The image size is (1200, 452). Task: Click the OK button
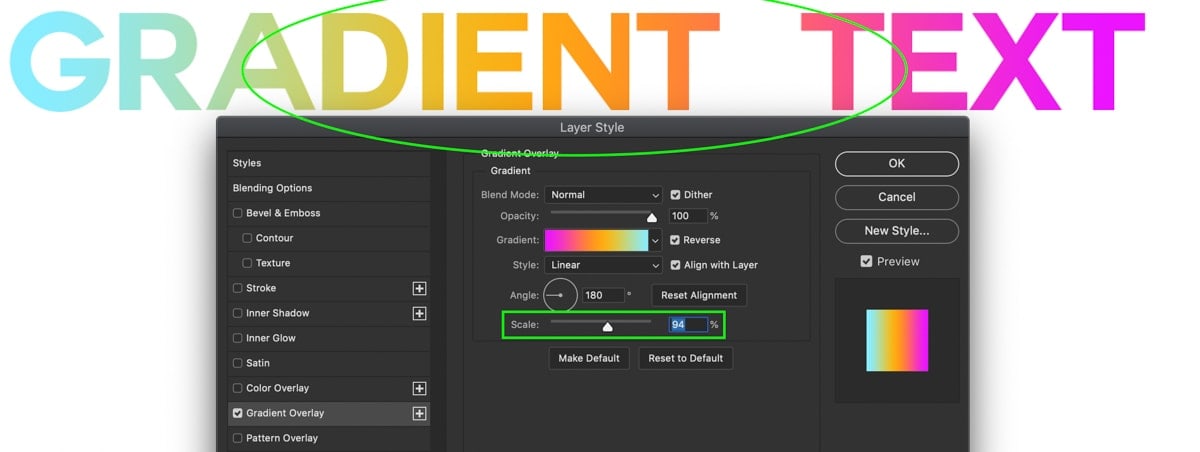[x=897, y=164]
